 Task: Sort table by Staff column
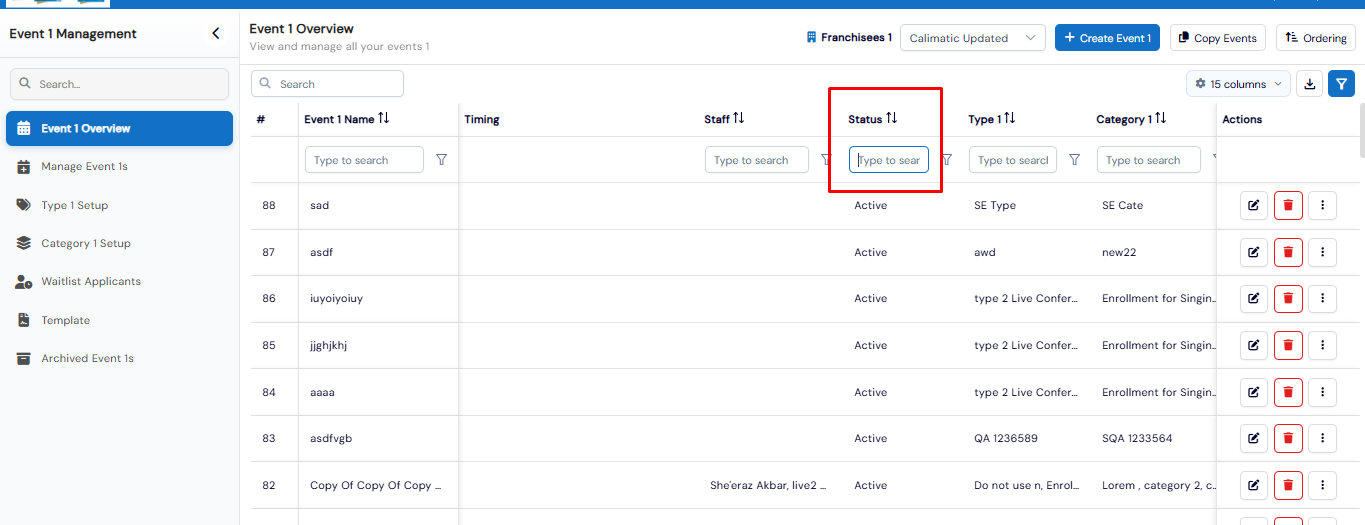pyautogui.click(x=738, y=119)
